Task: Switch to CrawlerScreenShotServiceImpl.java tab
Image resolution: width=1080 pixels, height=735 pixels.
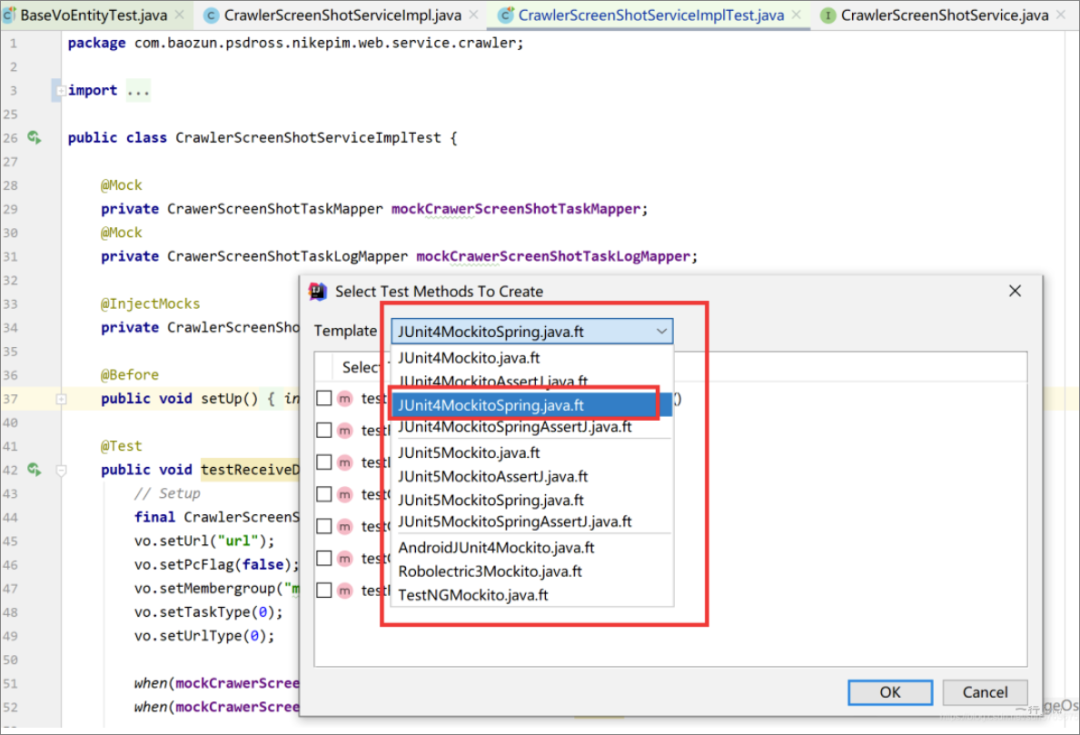Action: tap(342, 15)
